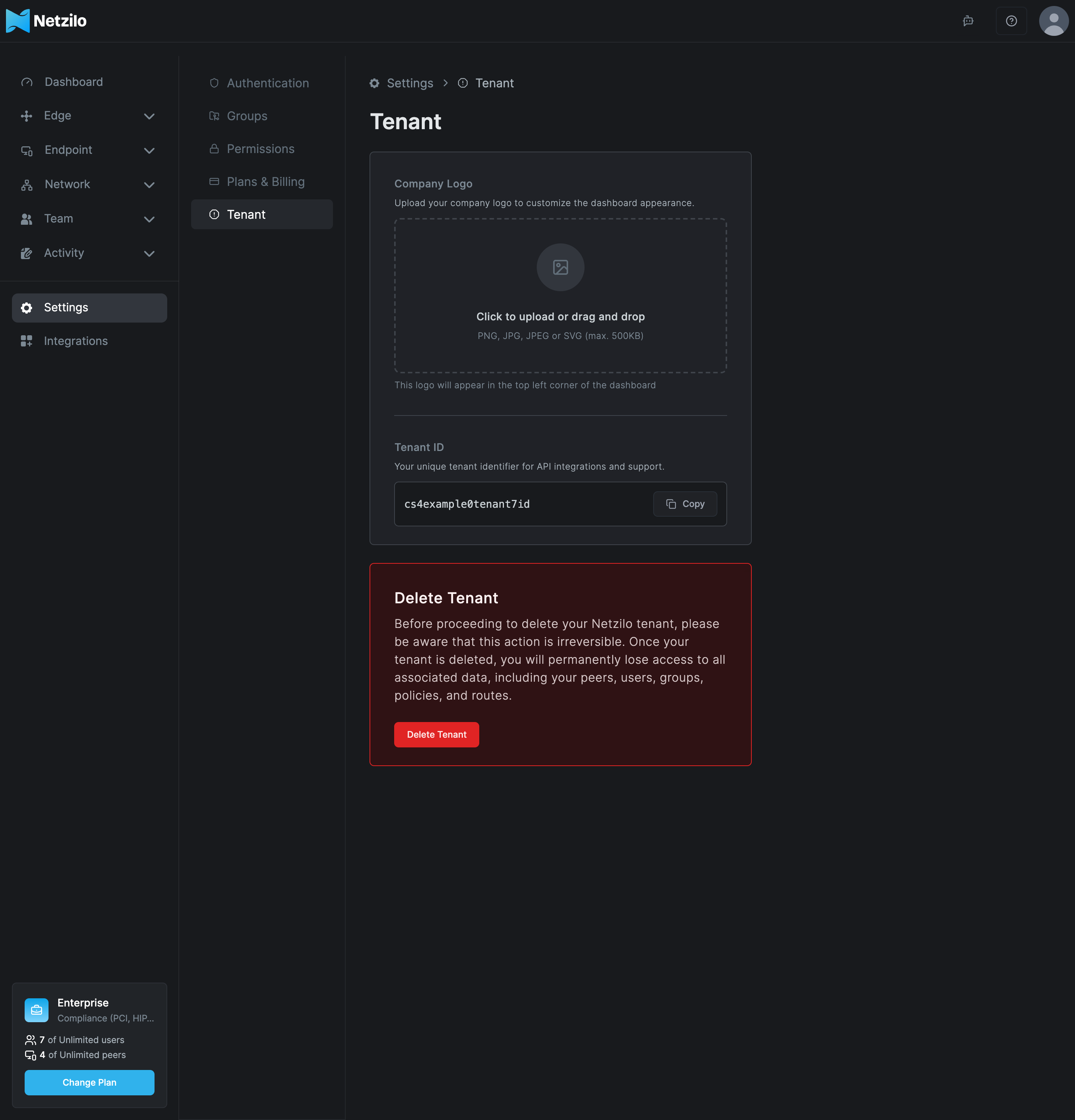Click the 'Compliance (PCI, HIP...' description

click(106, 1018)
